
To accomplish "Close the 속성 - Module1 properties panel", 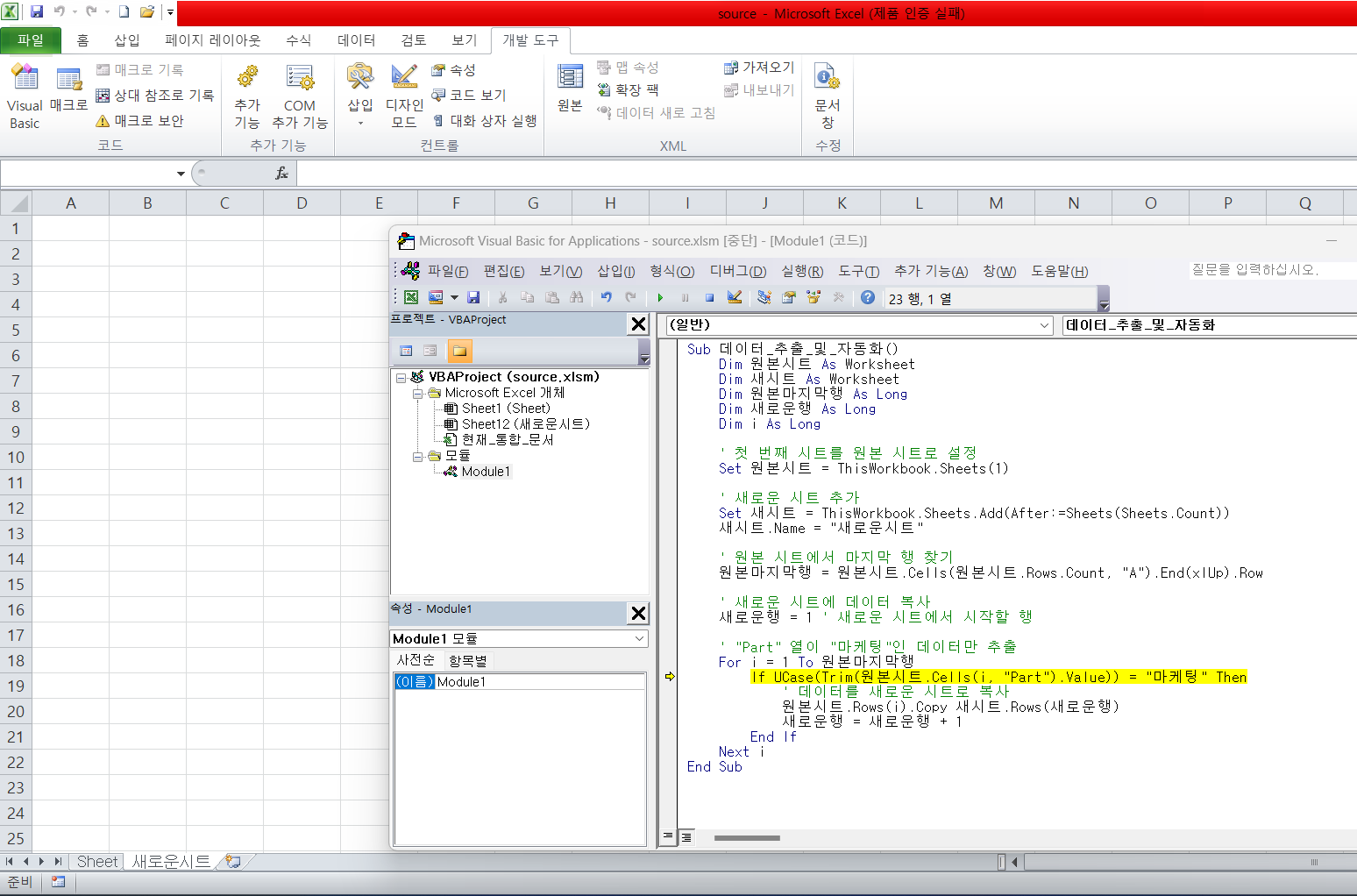I will pos(638,614).
